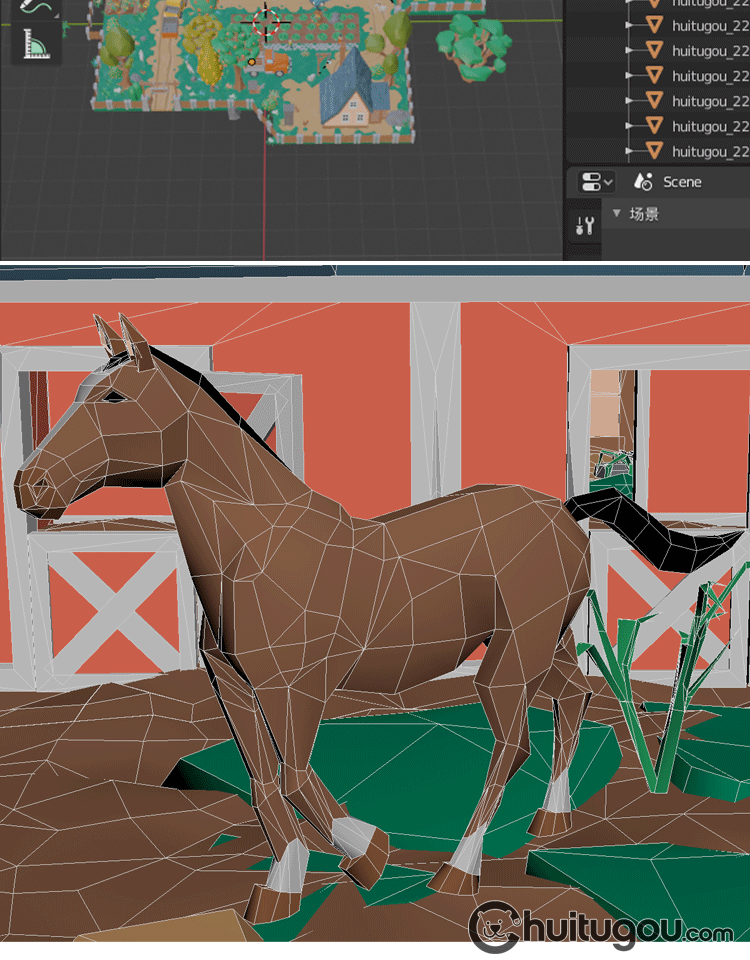The width and height of the screenshot is (750, 960).
Task: Select the Annotate tool
Action: click(x=39, y=8)
